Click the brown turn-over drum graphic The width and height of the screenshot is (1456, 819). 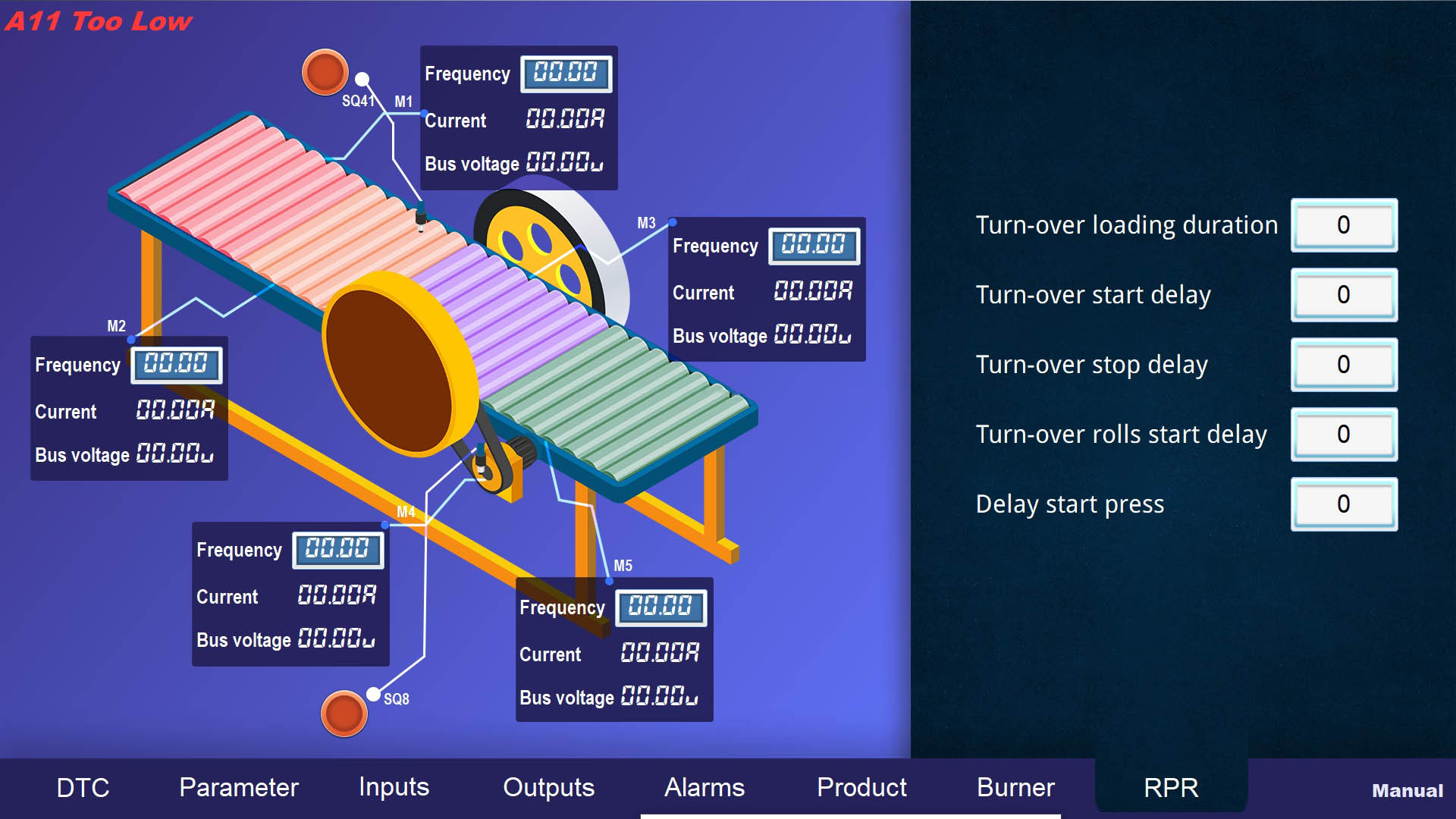click(x=388, y=369)
